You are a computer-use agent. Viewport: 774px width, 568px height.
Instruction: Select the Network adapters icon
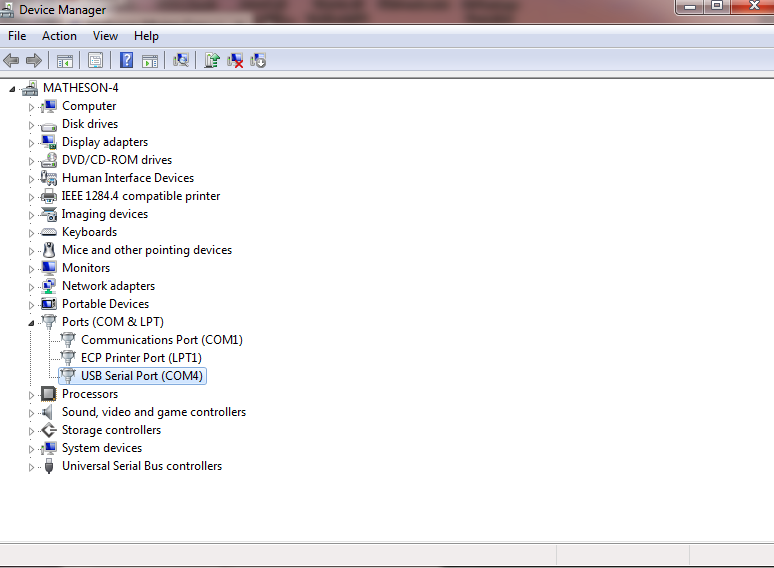click(x=49, y=286)
